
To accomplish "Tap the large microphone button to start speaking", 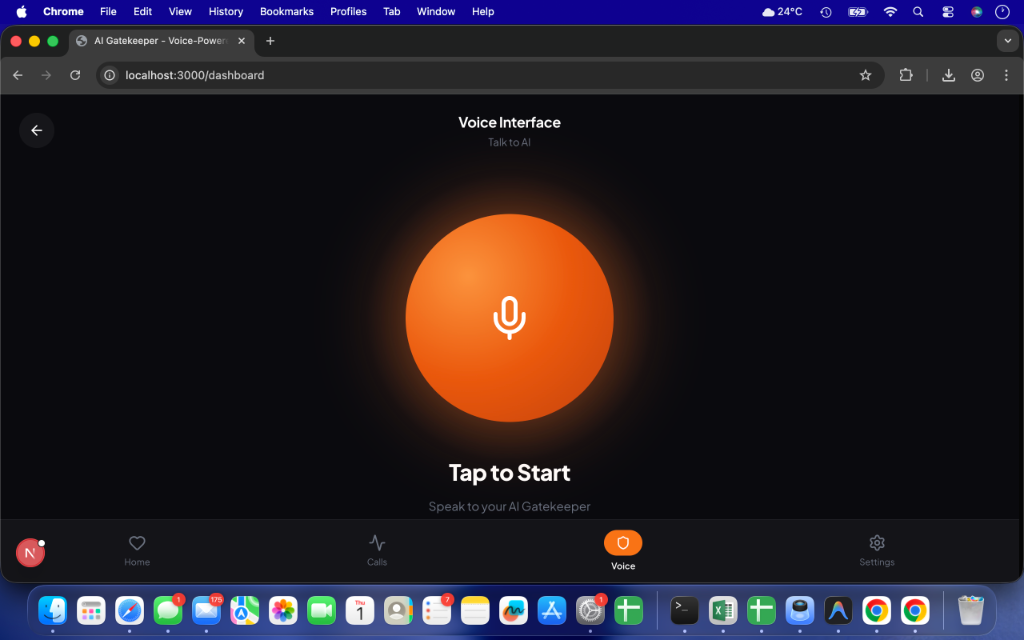I will point(509,317).
